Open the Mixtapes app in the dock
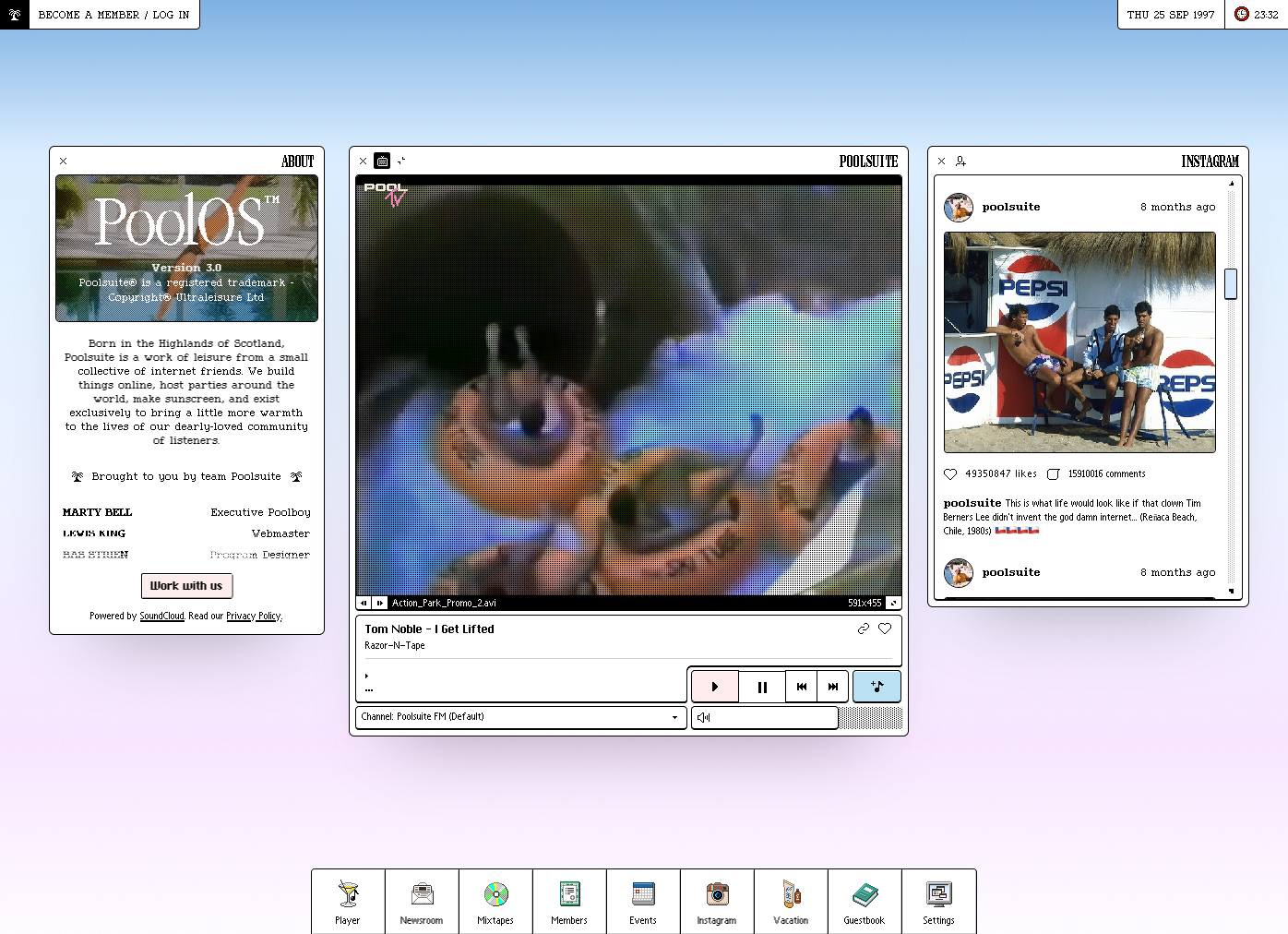 (495, 901)
